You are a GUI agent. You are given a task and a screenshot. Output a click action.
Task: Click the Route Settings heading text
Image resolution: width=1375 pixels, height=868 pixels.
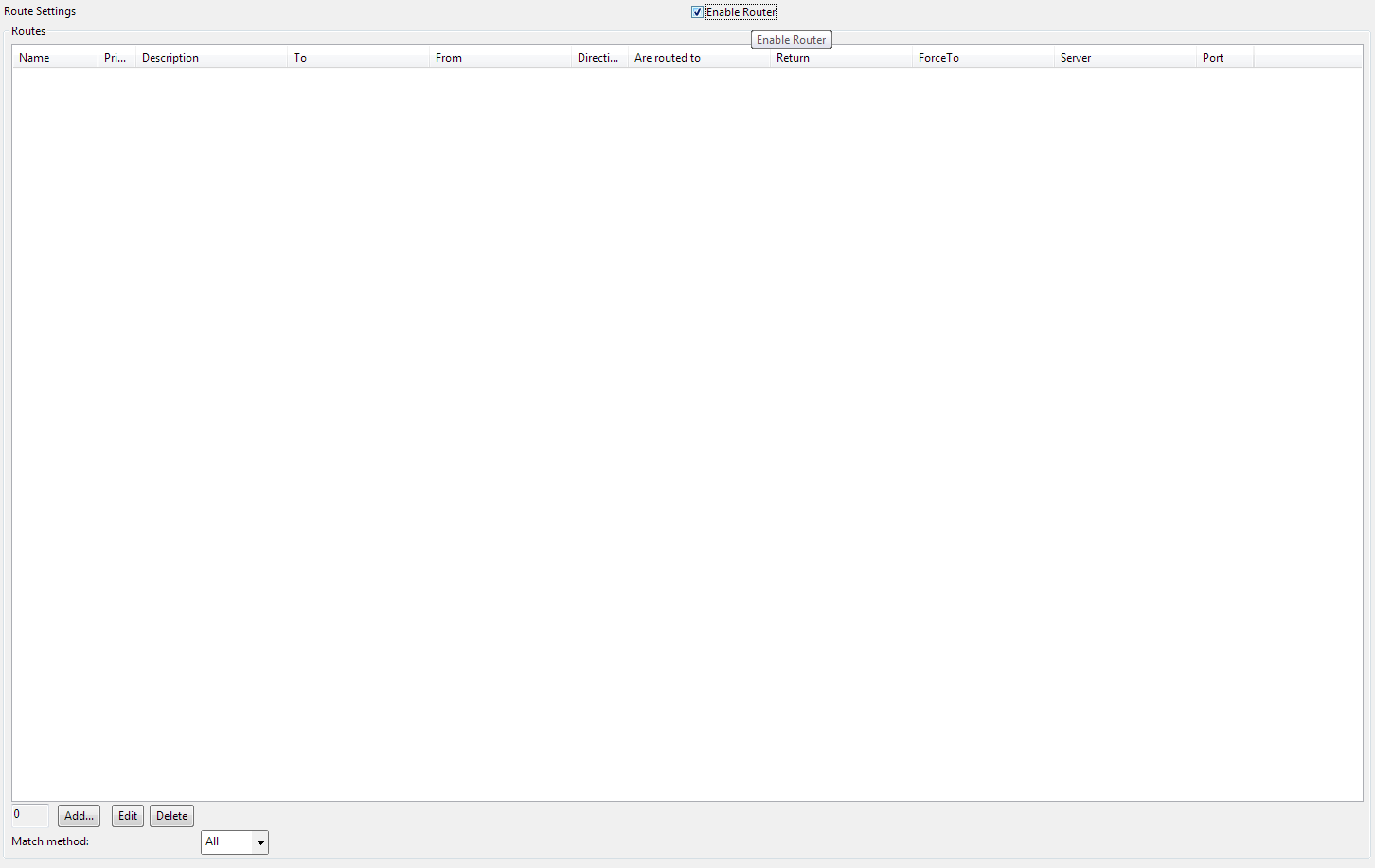click(40, 11)
